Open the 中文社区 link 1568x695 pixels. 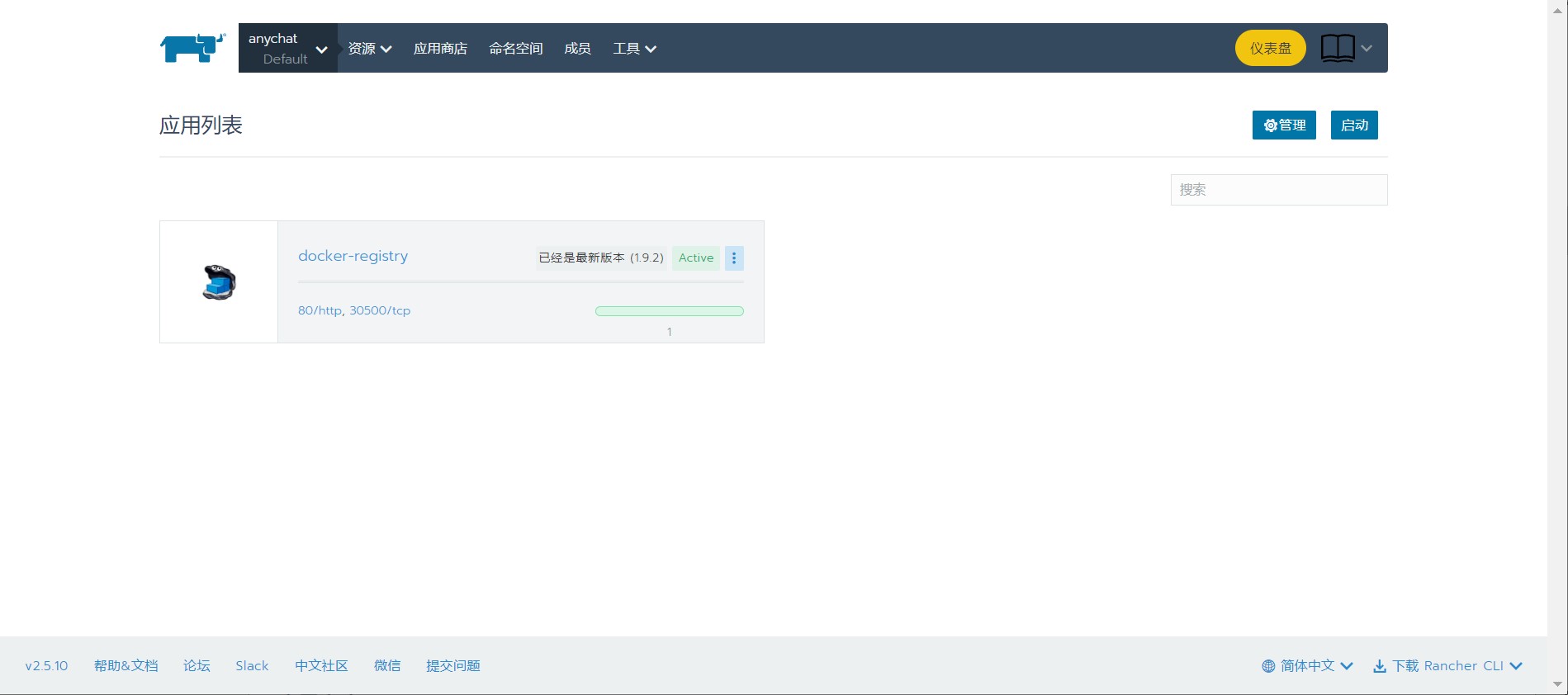321,665
